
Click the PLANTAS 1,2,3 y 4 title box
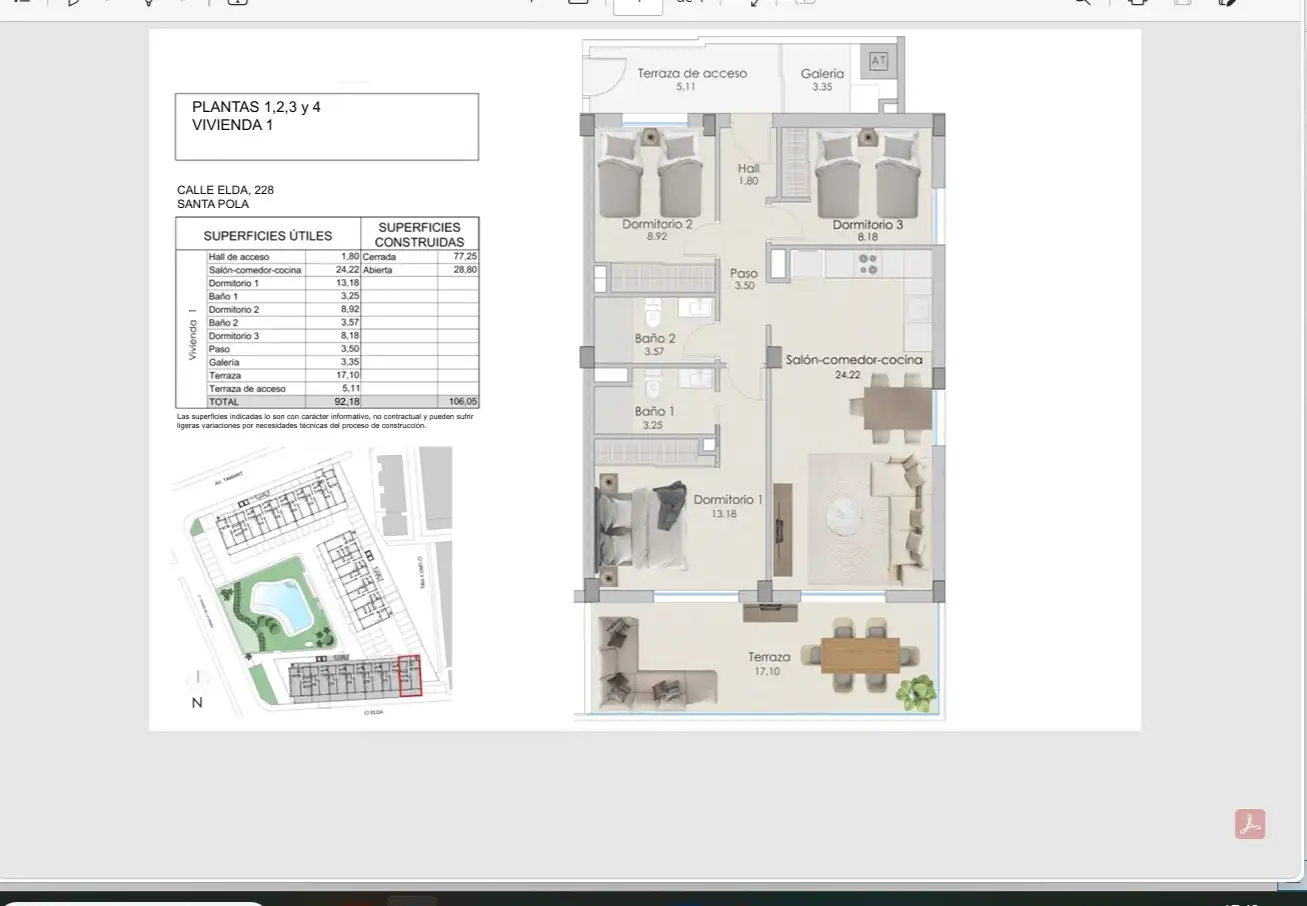tap(327, 126)
